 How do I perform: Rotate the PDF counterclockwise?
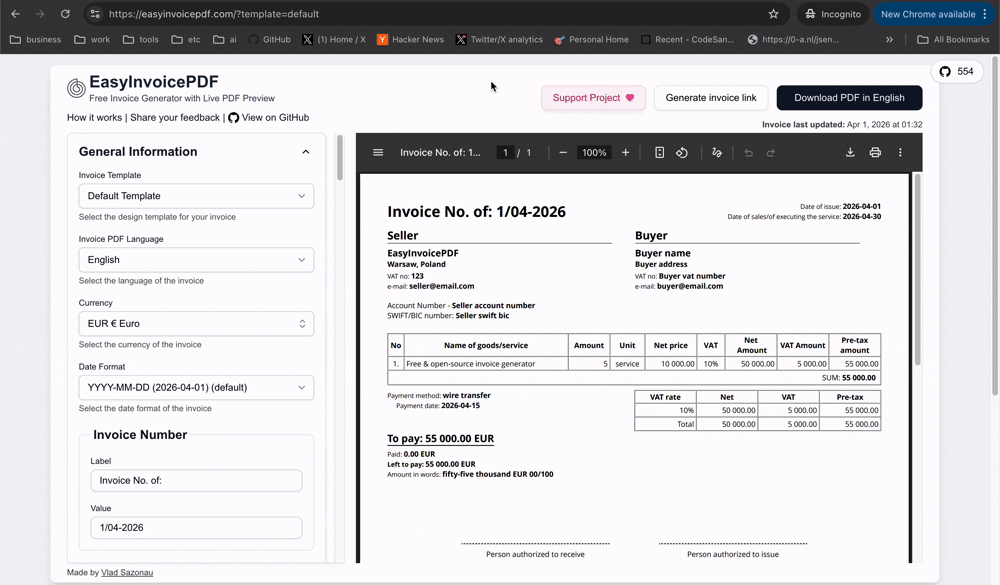[682, 152]
